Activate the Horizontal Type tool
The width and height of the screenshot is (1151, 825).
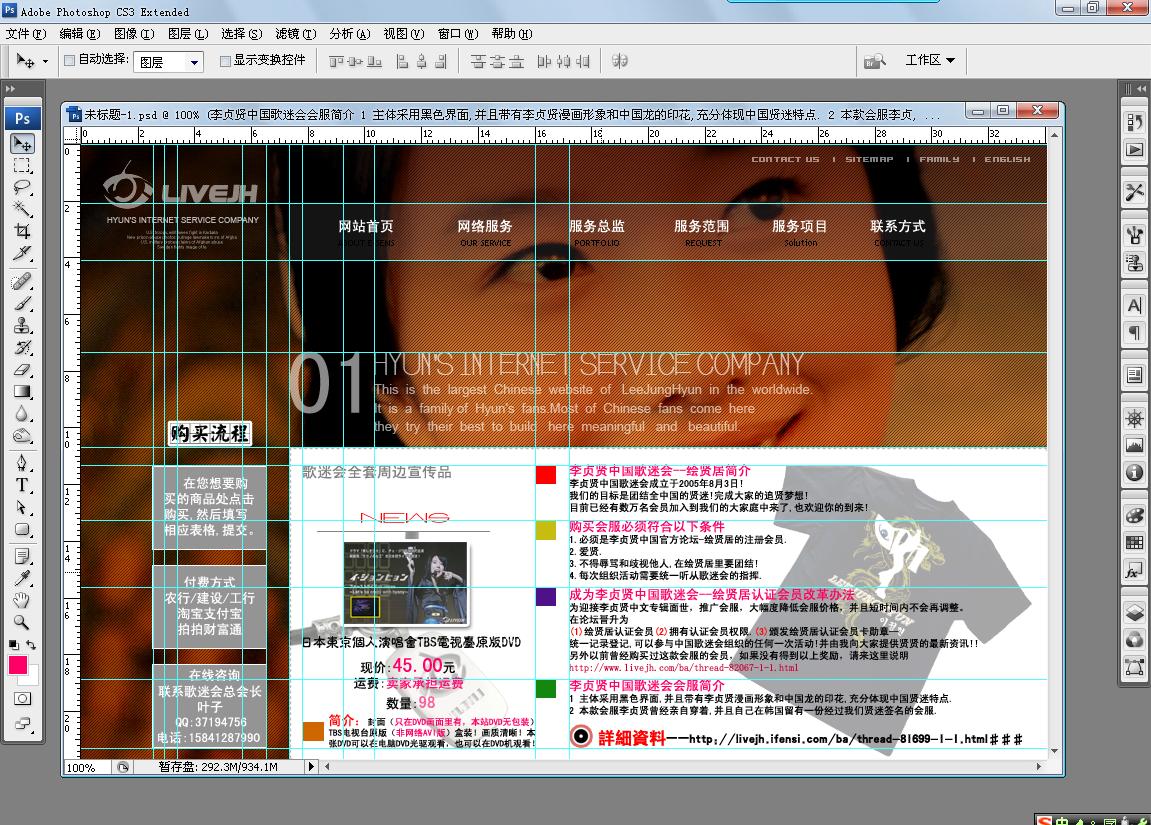pyautogui.click(x=22, y=485)
